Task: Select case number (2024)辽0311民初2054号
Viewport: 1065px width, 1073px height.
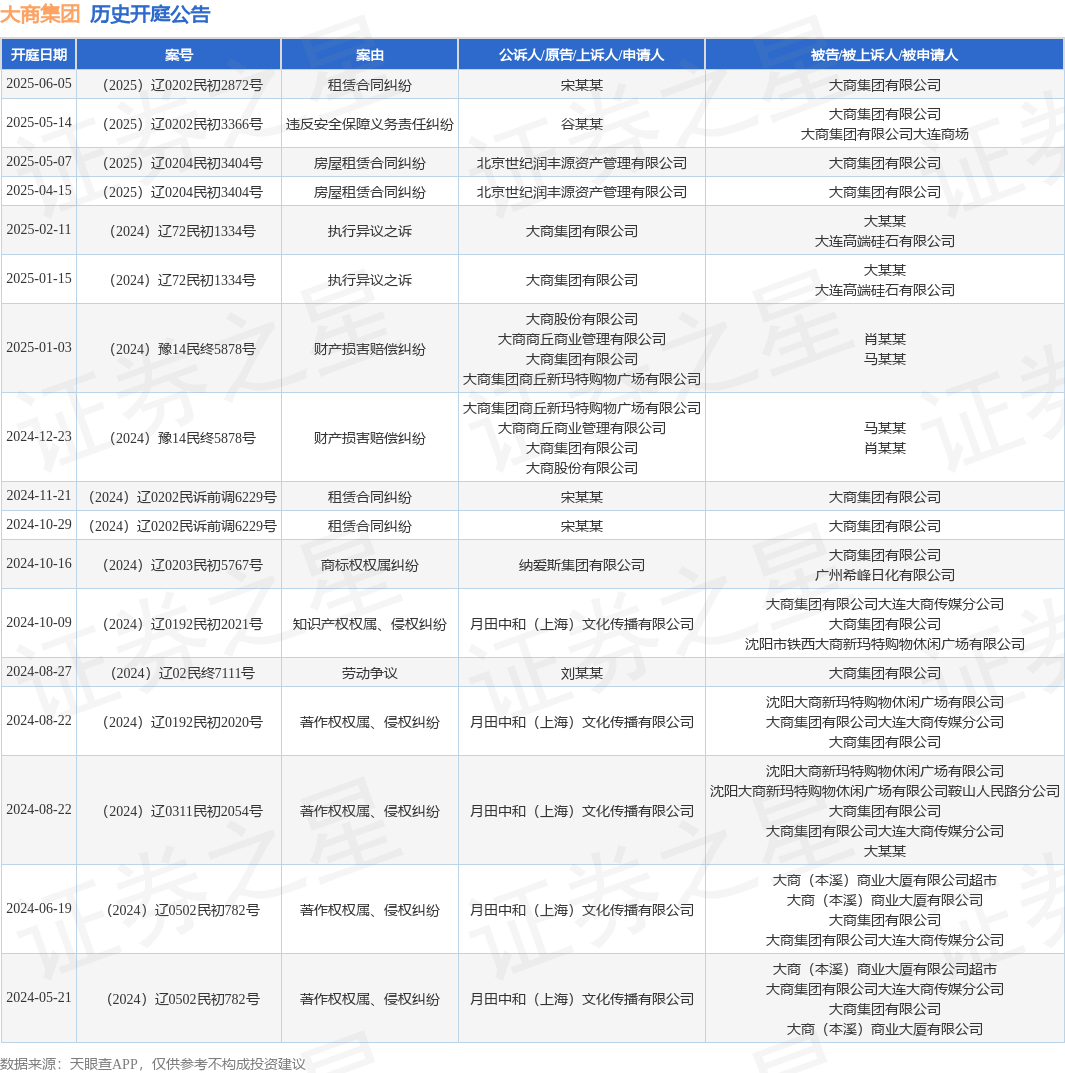Action: [x=179, y=812]
